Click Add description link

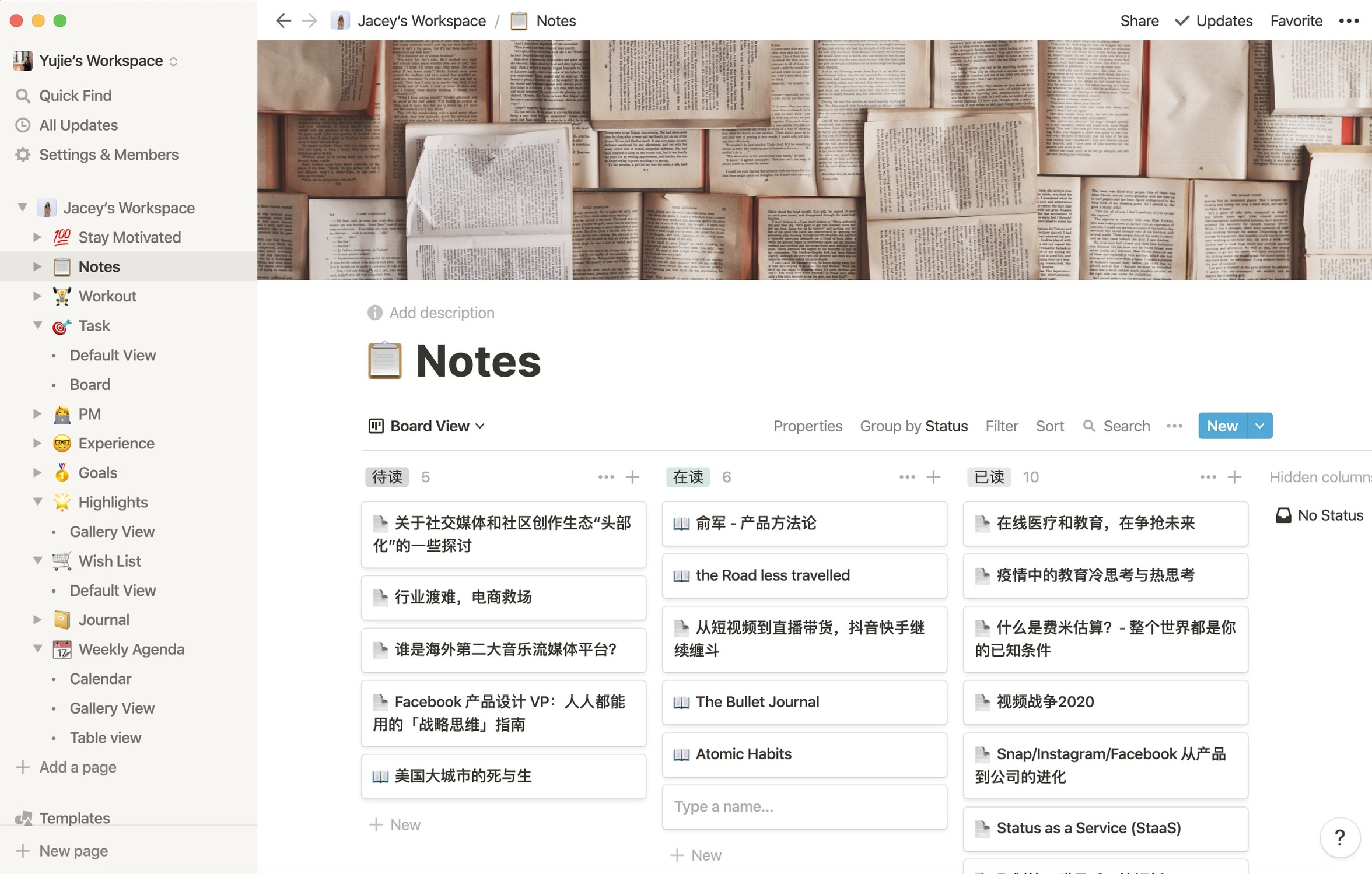[x=441, y=313]
